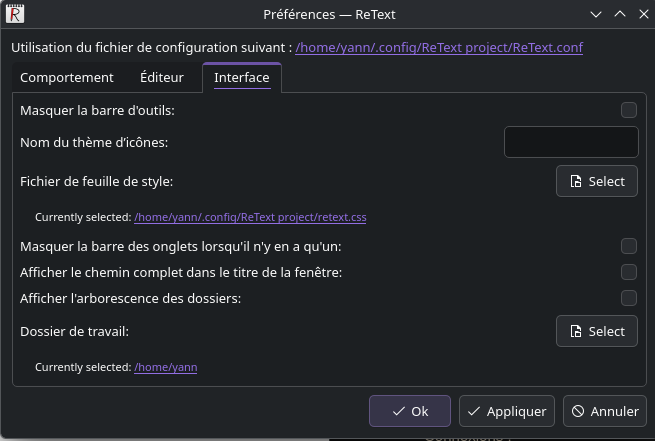Screen dimensions: 655x441
Task: Minimize the Préférences window
Action: 596,15
